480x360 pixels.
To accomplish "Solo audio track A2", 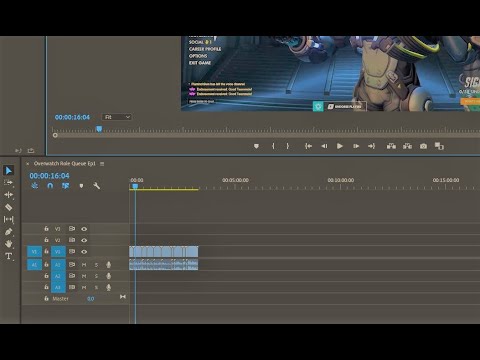I will [96, 276].
